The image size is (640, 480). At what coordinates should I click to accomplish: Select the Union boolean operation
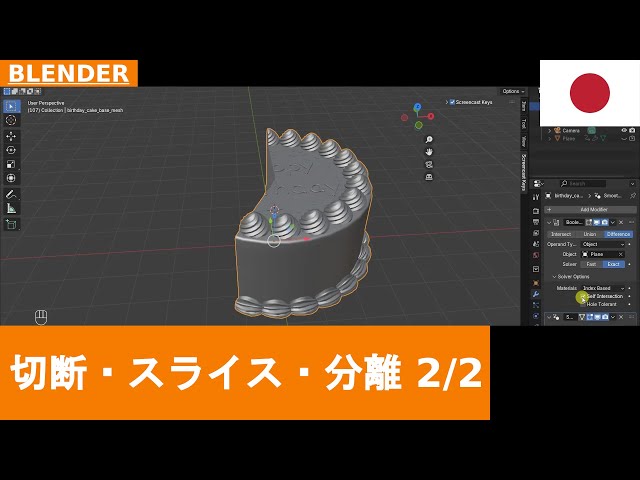[589, 234]
